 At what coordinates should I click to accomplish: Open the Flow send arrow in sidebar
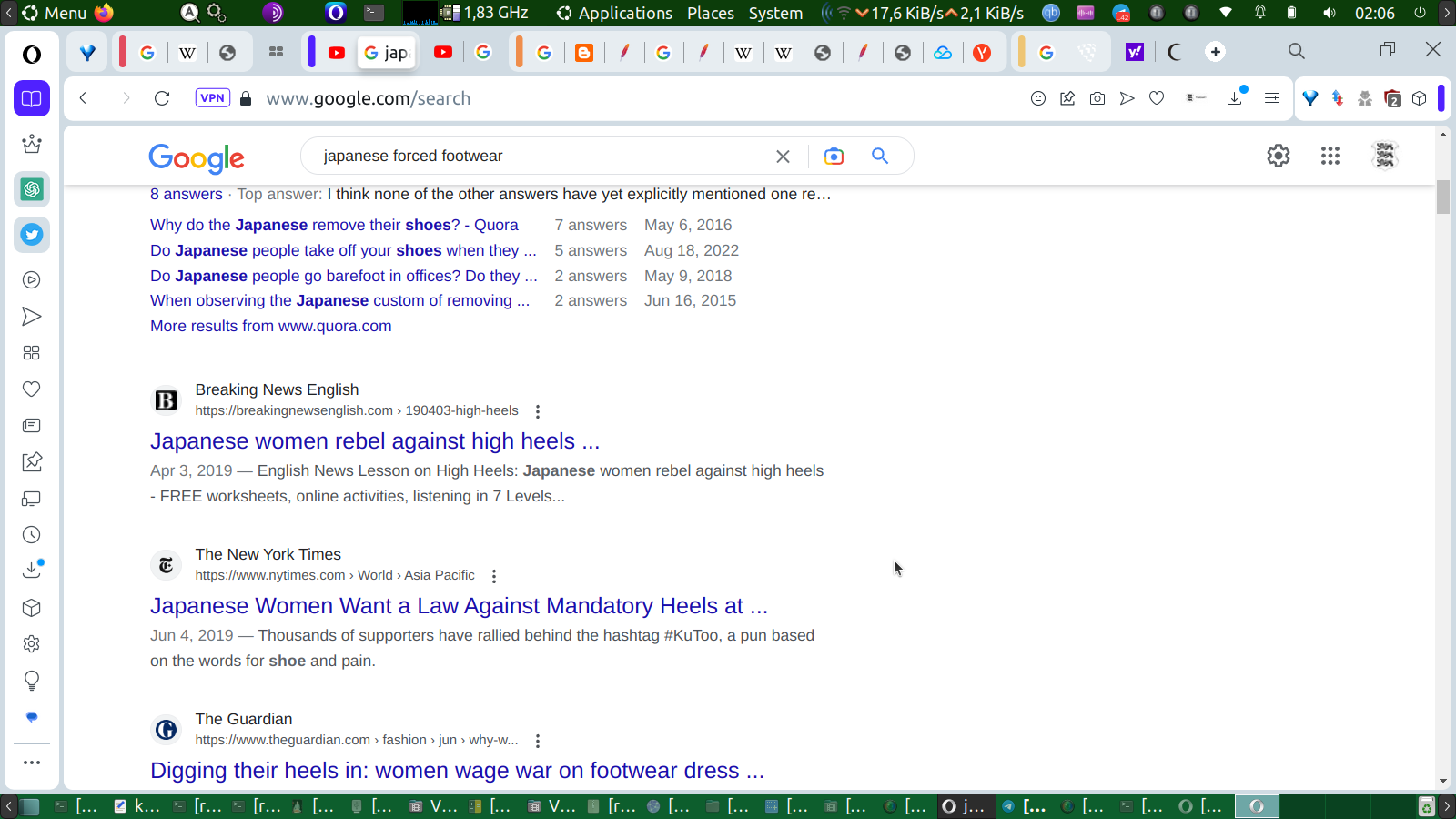click(x=32, y=317)
